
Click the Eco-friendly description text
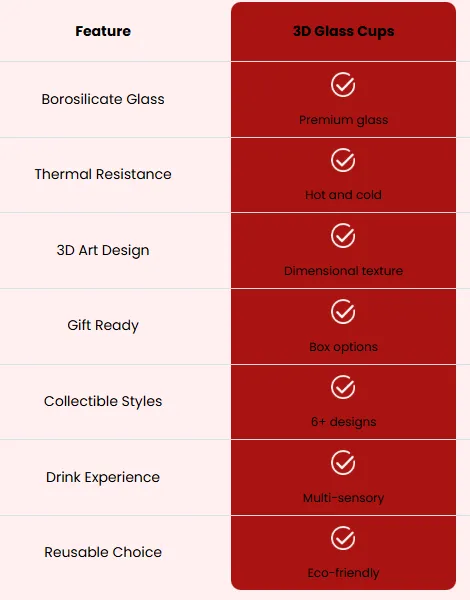343,573
